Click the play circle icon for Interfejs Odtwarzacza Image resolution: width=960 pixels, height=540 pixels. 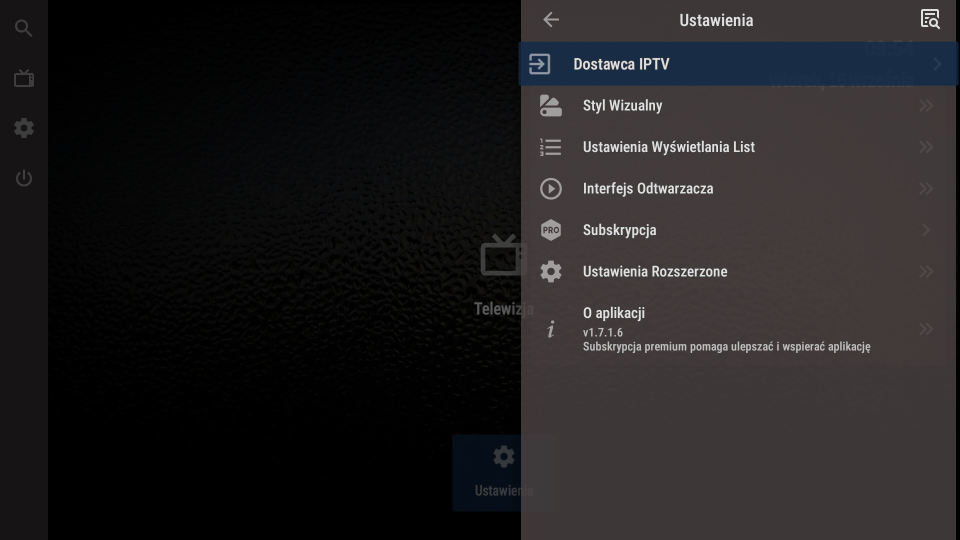(551, 189)
